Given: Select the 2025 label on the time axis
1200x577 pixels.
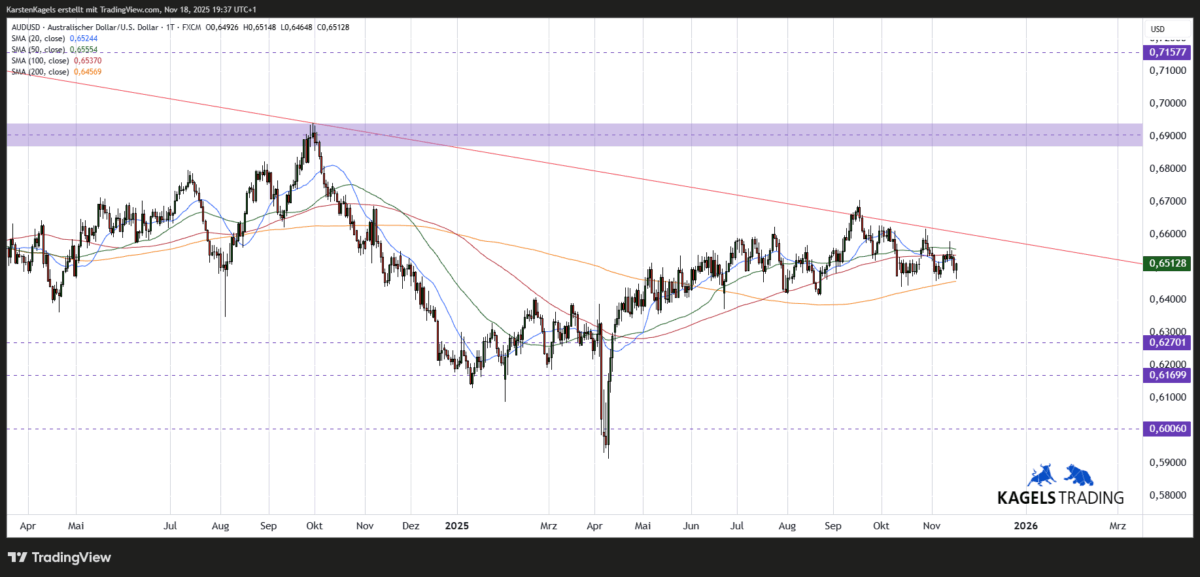Looking at the screenshot, I should tap(457, 525).
